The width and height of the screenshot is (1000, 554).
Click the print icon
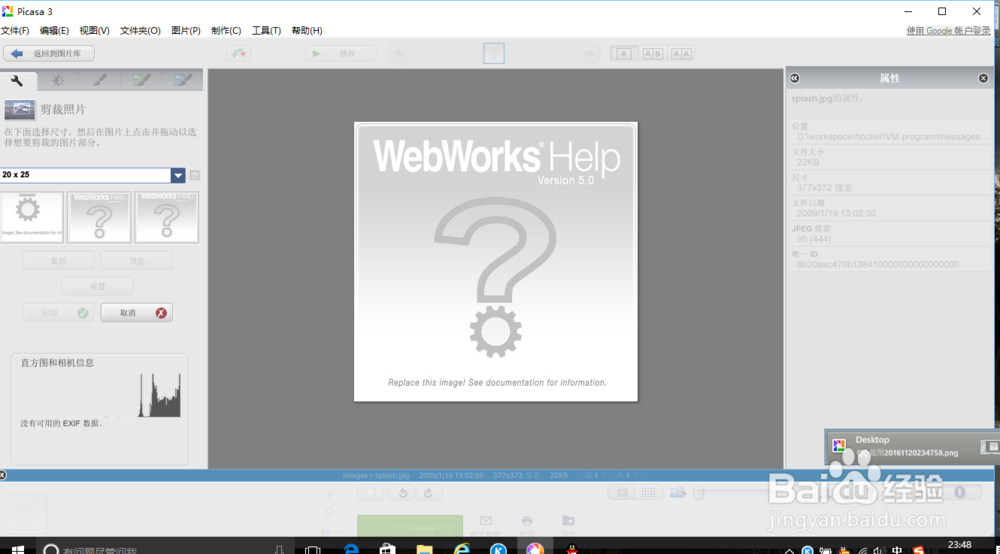[527, 521]
